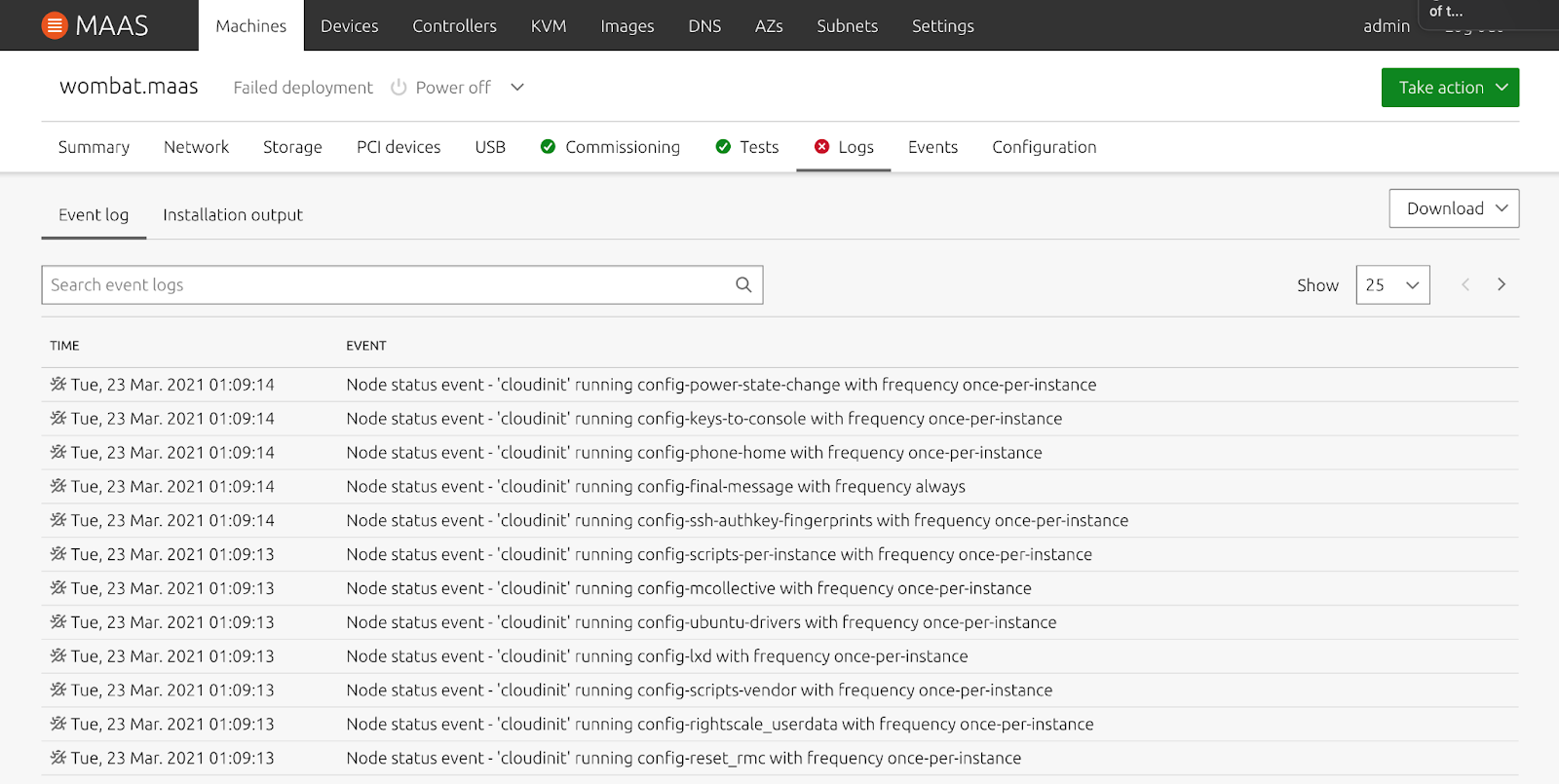Click the green Commissioning check icon
Viewport: 1559px width, 784px height.
click(548, 147)
